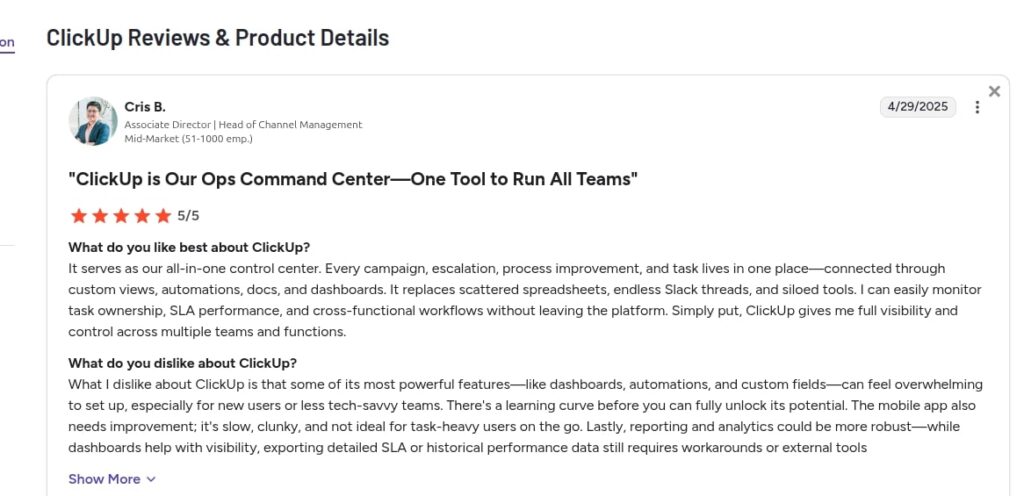Open reviewer name Cris B.
Screen dimensions: 1024x496
(145, 107)
